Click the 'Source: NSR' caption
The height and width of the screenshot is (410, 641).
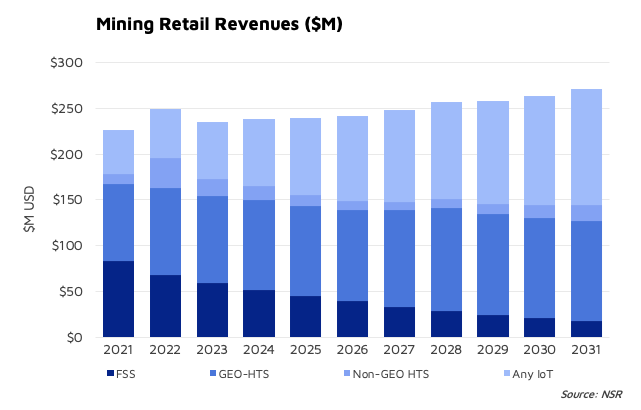pyautogui.click(x=591, y=394)
